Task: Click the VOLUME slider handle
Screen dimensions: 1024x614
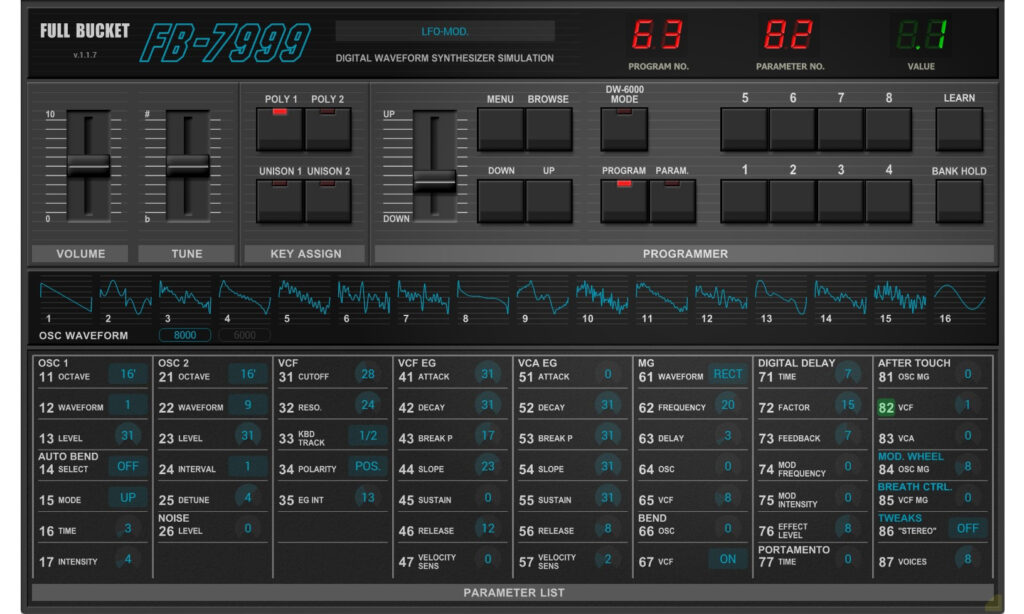Action: tap(88, 165)
